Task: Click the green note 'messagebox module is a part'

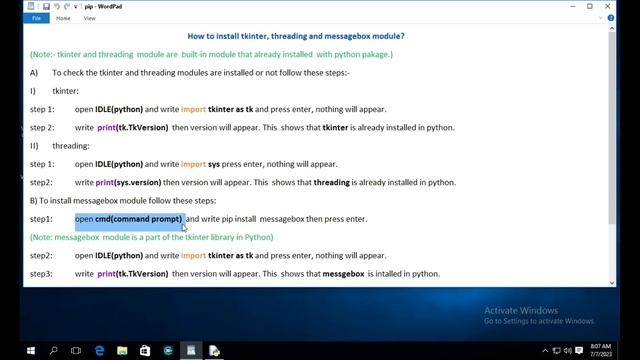Action: pyautogui.click(x=151, y=237)
